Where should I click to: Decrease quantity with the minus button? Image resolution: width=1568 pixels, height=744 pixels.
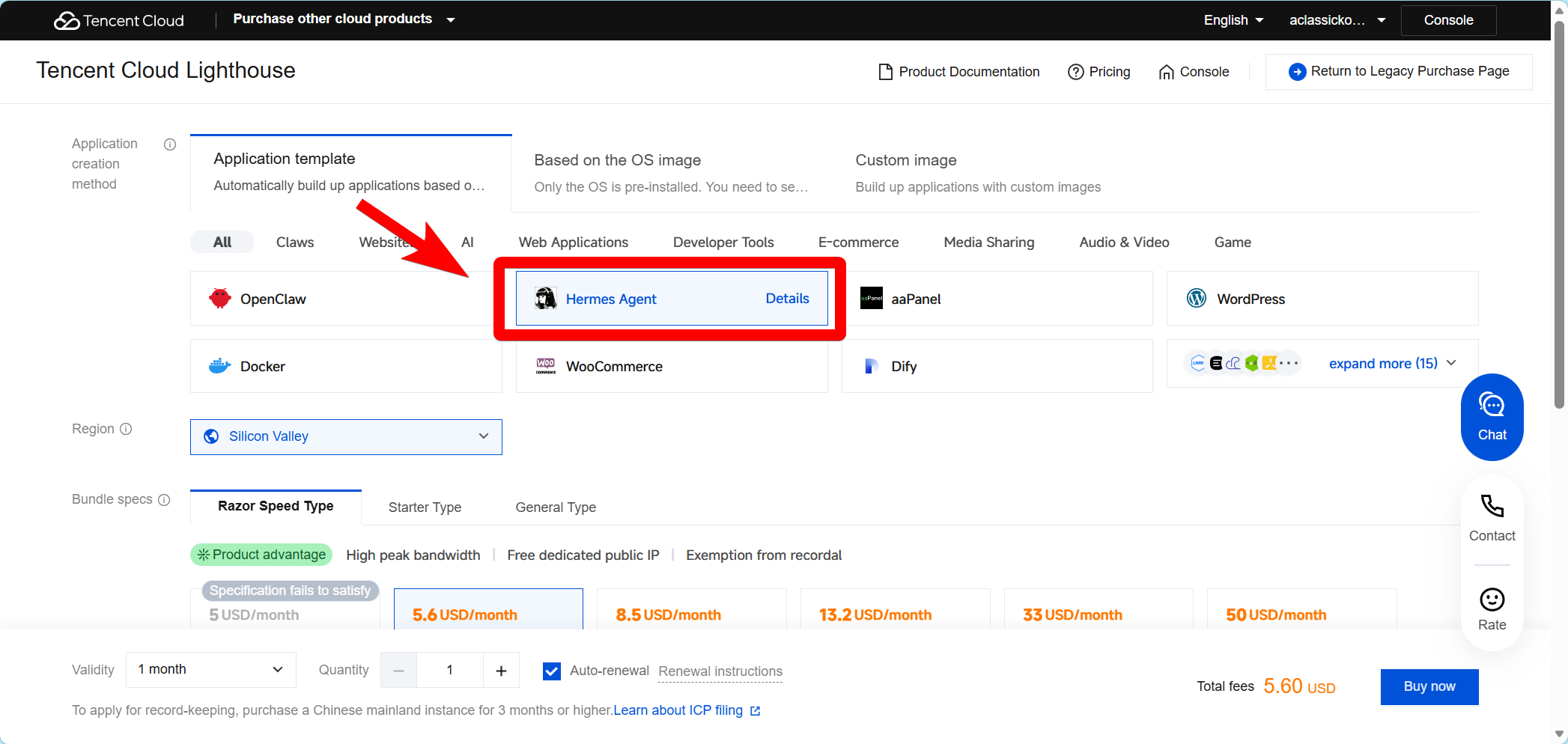(398, 671)
